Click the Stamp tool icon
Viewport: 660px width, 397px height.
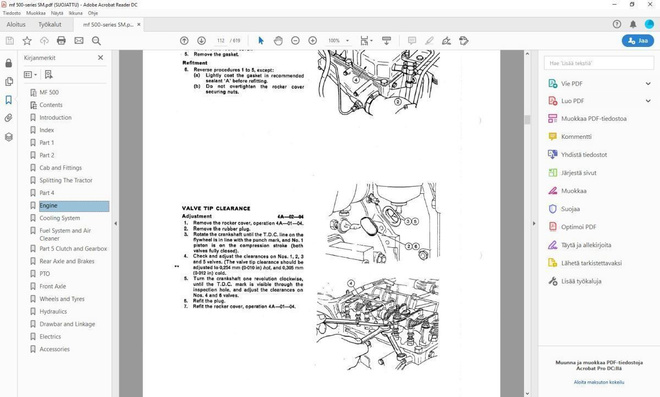pos(464,41)
